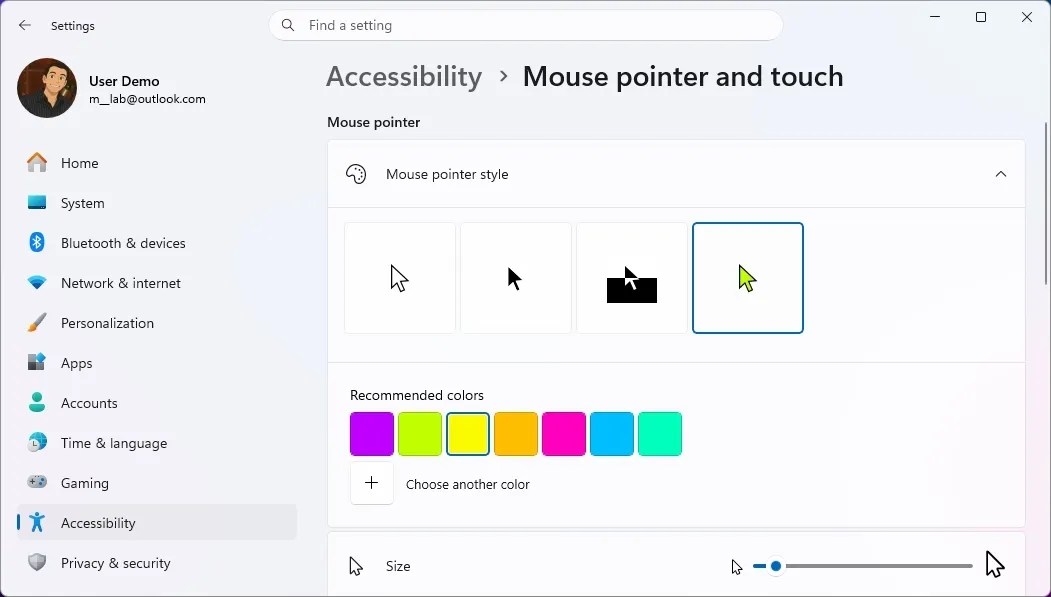1051x597 pixels.
Task: Select the custom color pointer style
Action: (747, 278)
